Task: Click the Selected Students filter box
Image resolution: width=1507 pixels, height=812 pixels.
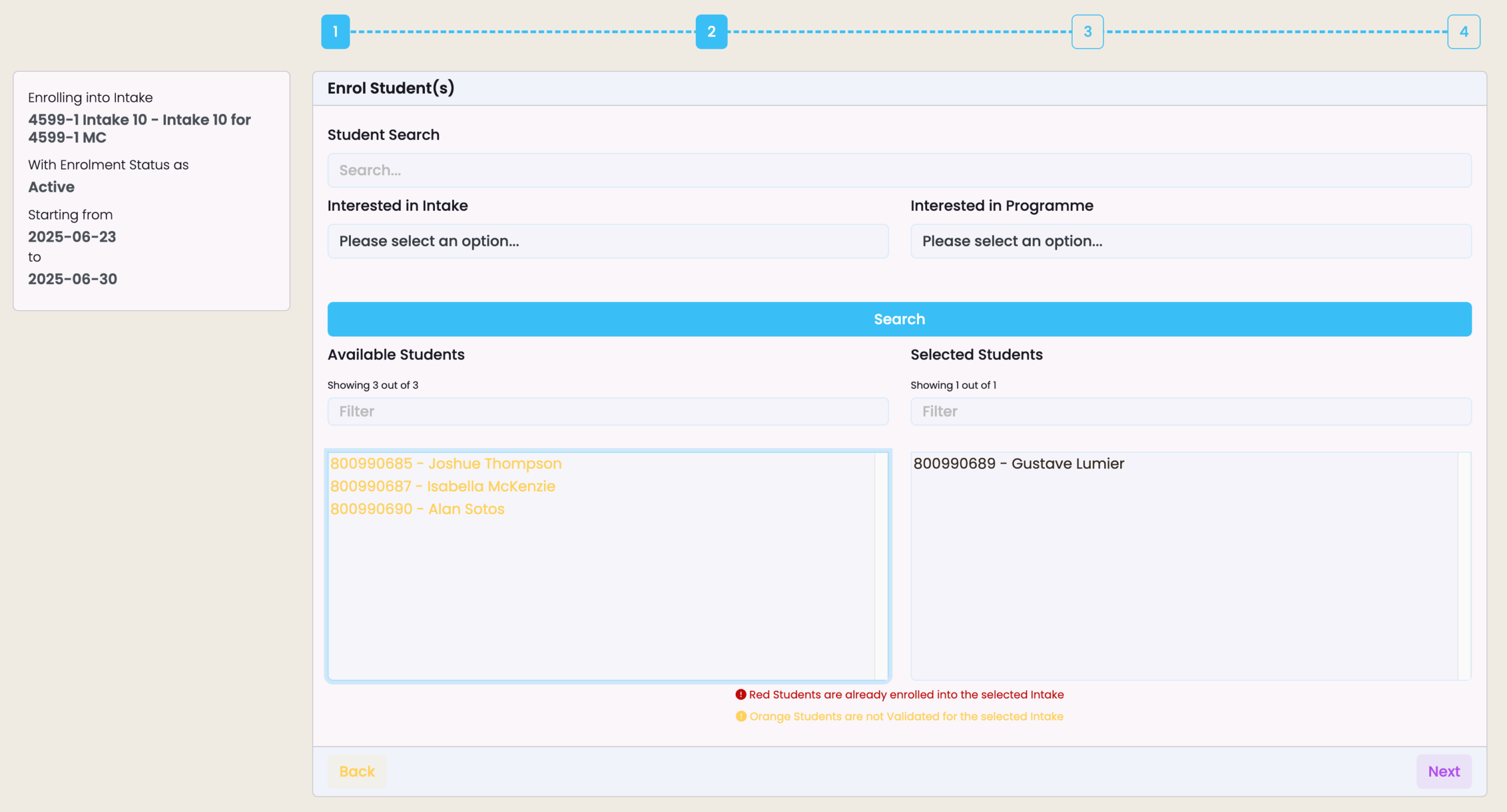Action: point(1190,411)
